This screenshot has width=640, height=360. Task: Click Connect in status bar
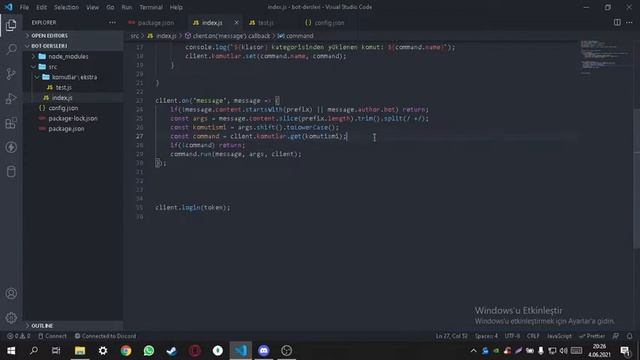pyautogui.click(x=52, y=336)
